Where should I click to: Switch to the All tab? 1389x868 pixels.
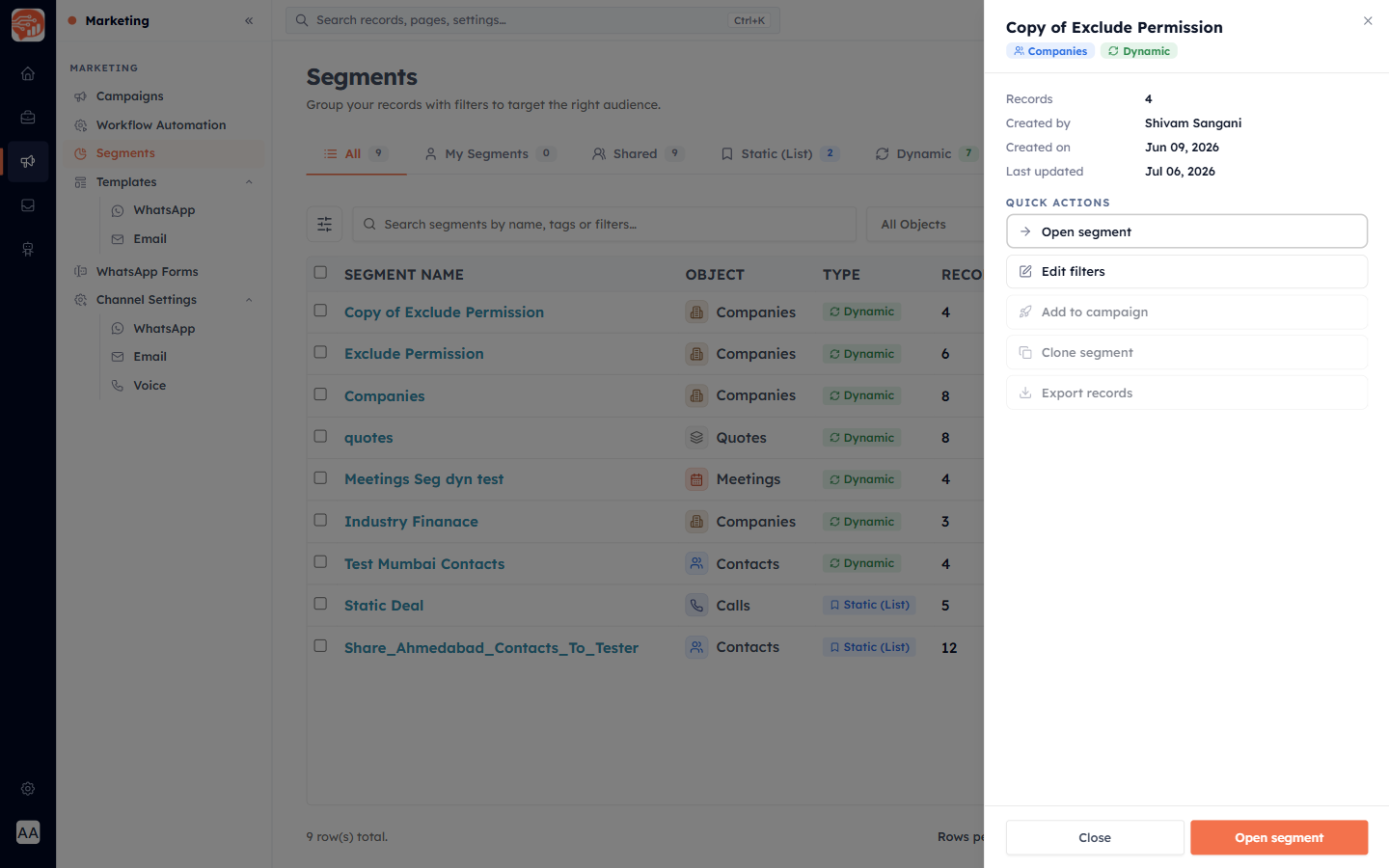coord(355,153)
